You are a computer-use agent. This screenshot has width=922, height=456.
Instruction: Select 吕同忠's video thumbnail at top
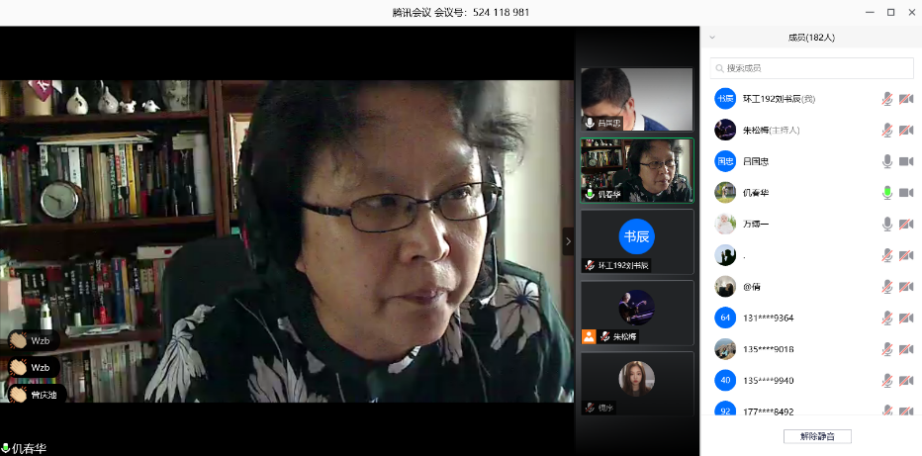(x=636, y=99)
